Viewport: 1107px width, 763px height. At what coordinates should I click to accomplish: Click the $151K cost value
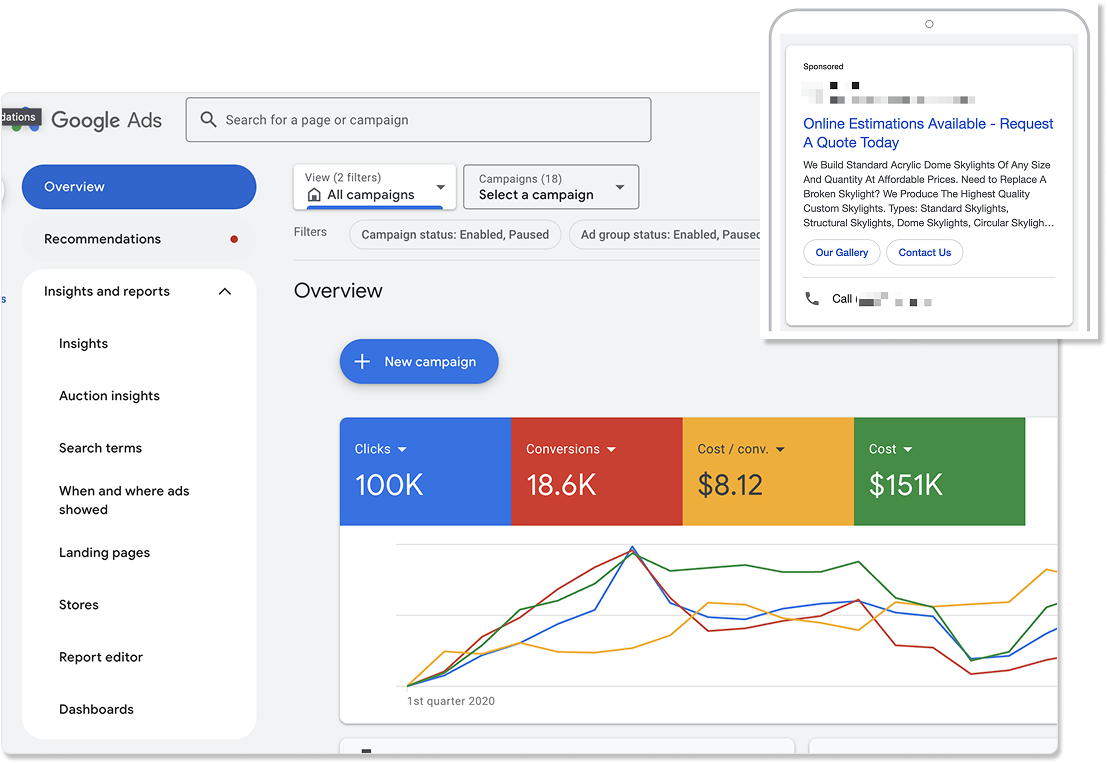pos(906,485)
